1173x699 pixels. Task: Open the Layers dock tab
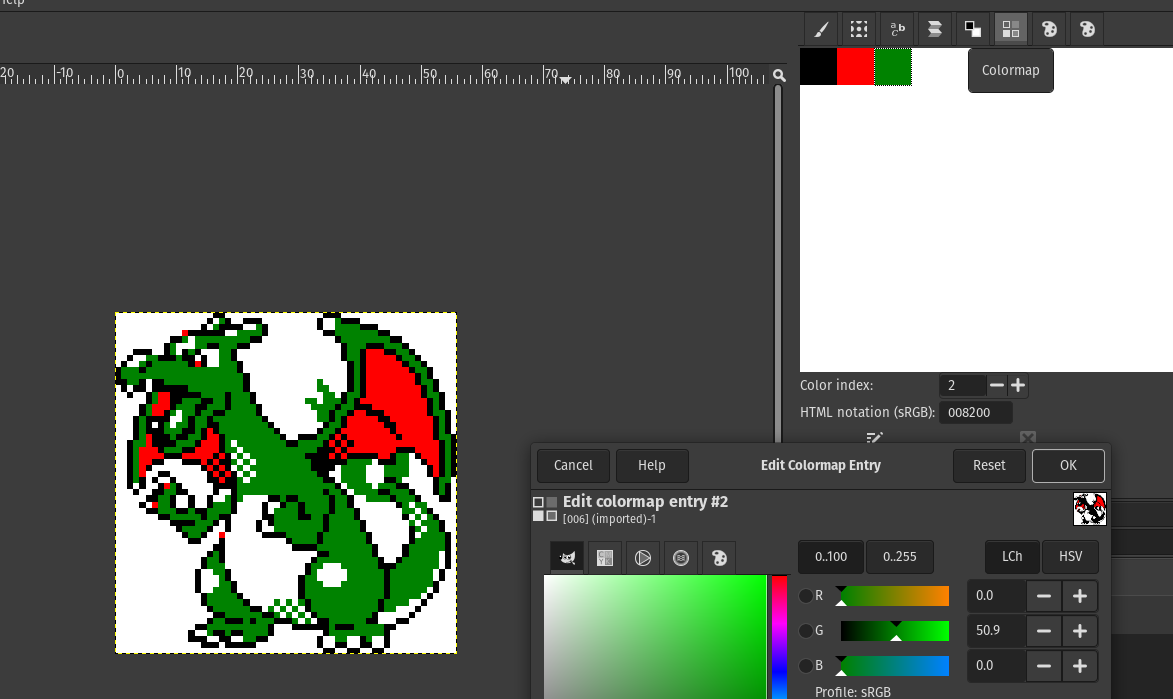(935, 29)
